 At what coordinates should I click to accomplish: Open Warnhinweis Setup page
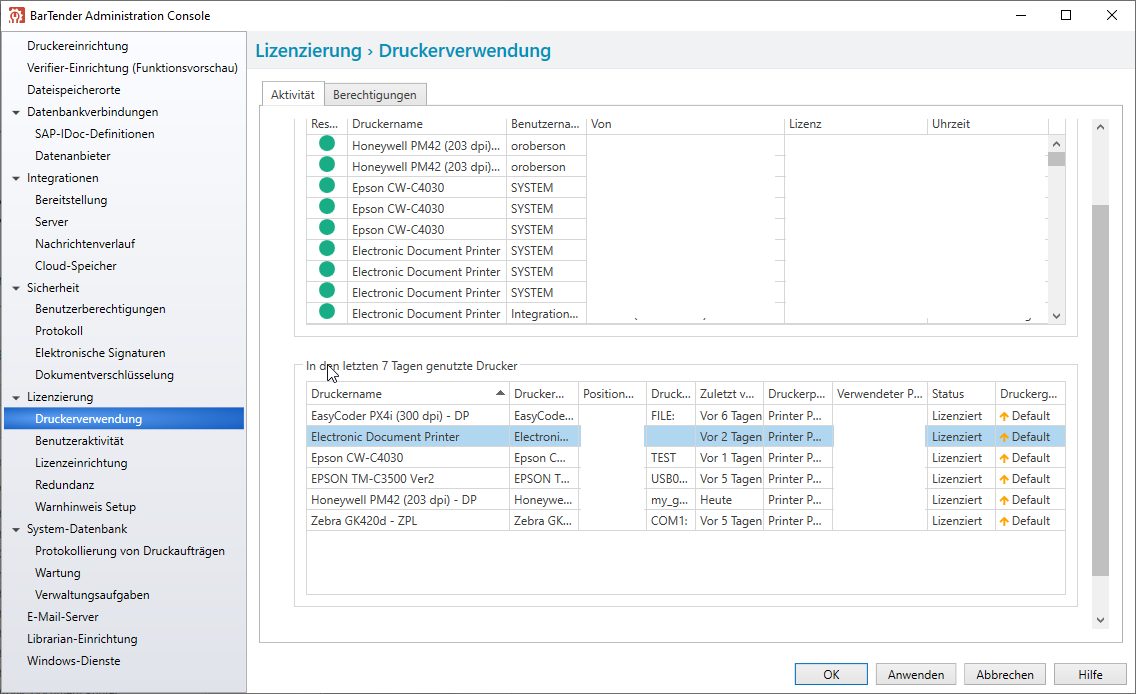[85, 507]
